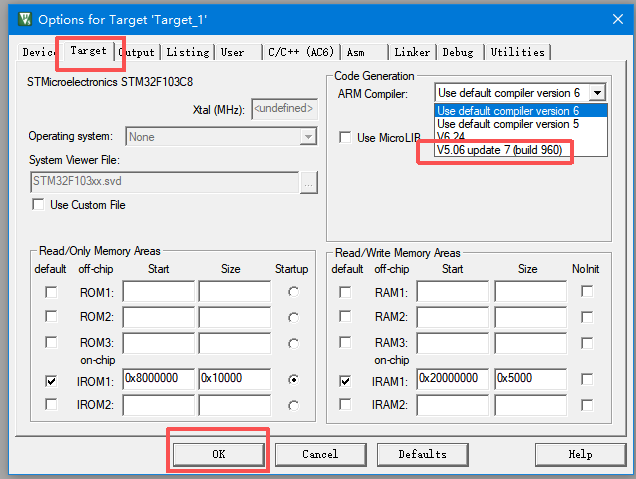Uncheck the IROM1 default checkbox
This screenshot has height=479, width=636.
51,381
